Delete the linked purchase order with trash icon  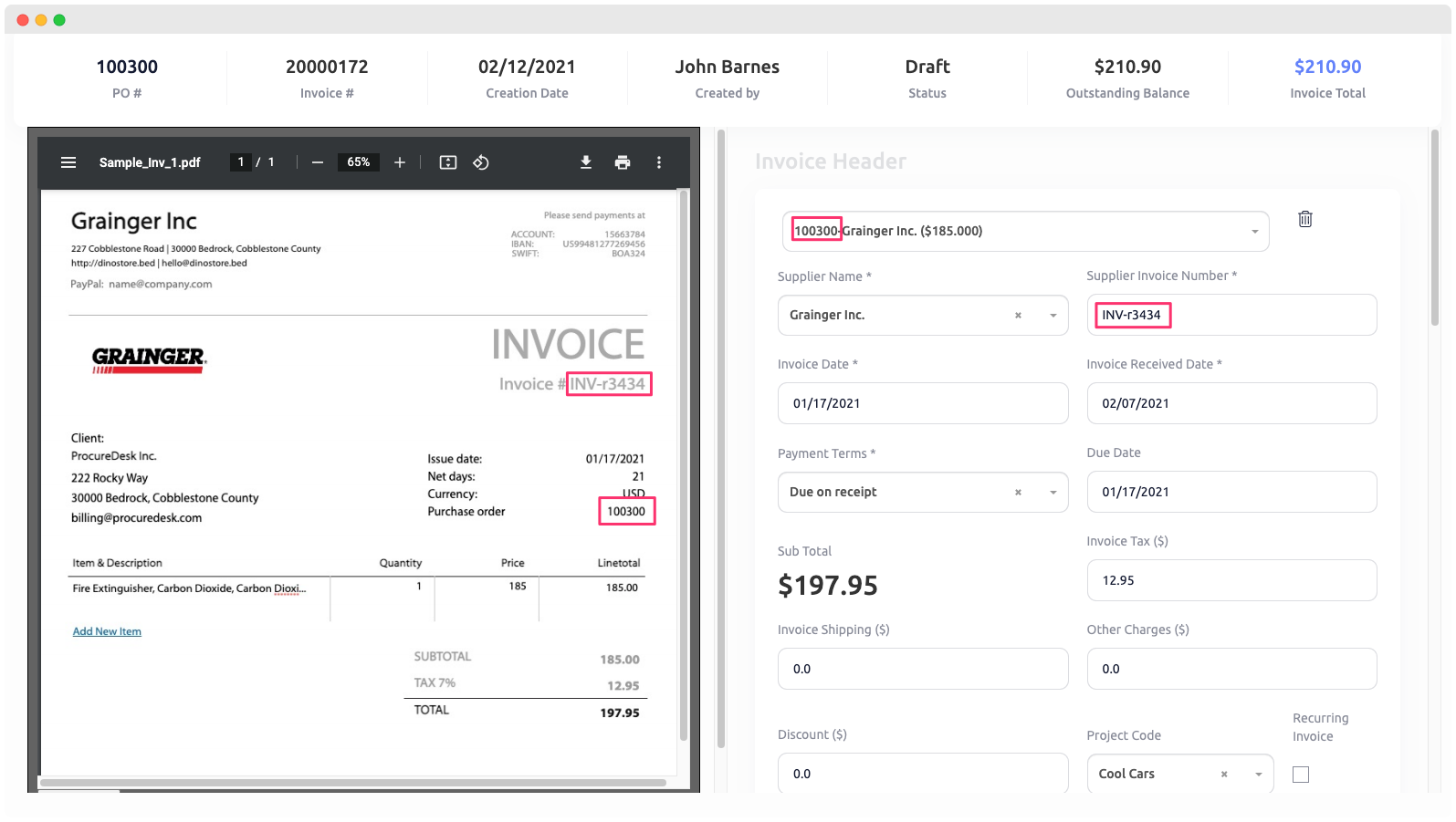tap(1305, 219)
